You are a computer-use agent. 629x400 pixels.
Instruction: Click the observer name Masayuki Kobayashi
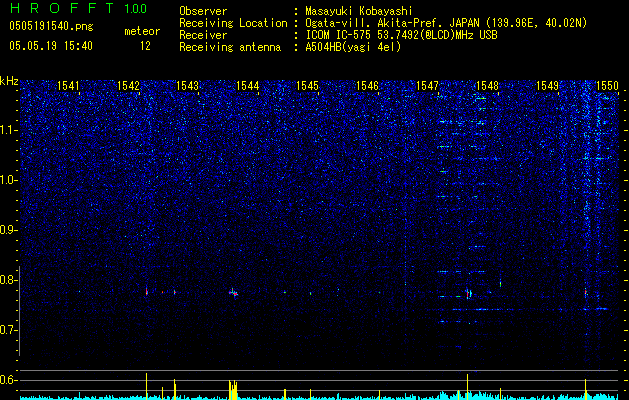359,11
